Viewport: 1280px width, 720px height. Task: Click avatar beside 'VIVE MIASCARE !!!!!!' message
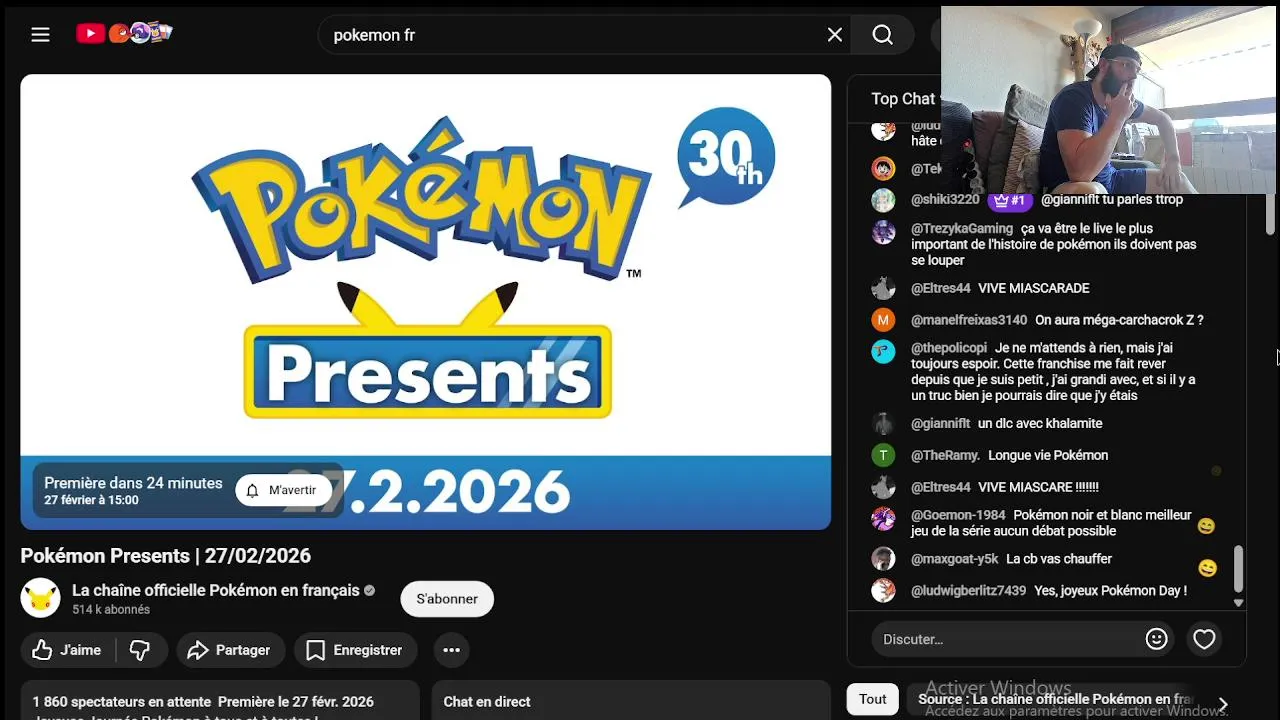(883, 487)
